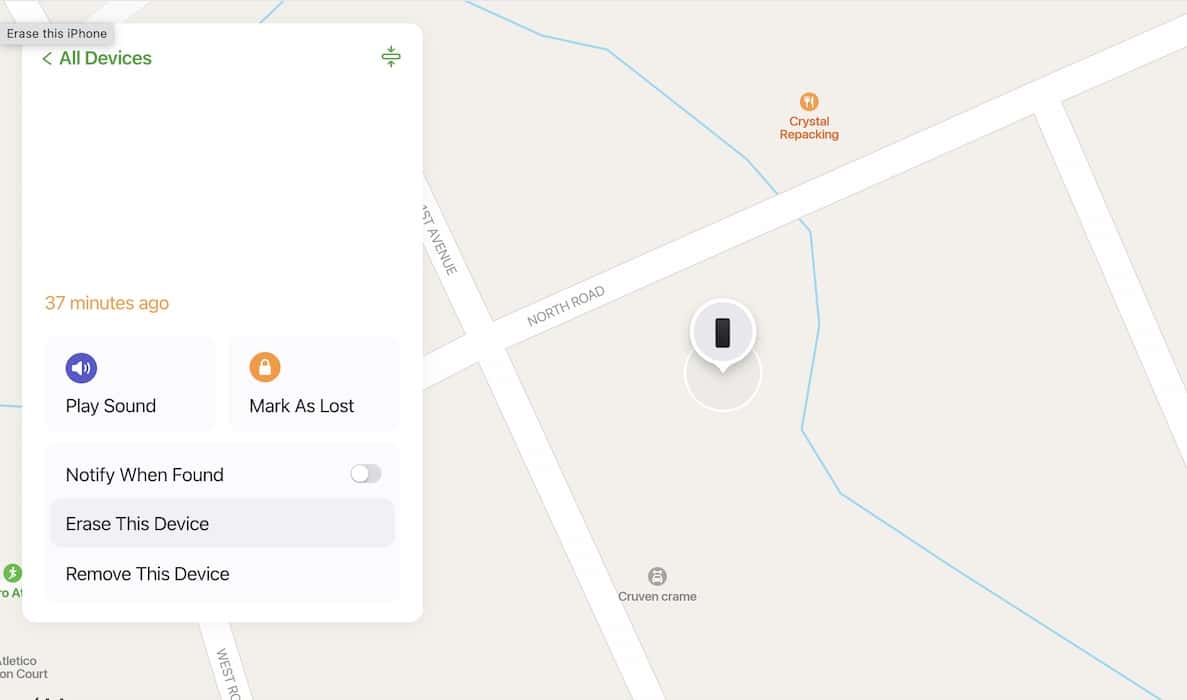
Task: Go back via the All Devices chevron
Action: coord(47,58)
